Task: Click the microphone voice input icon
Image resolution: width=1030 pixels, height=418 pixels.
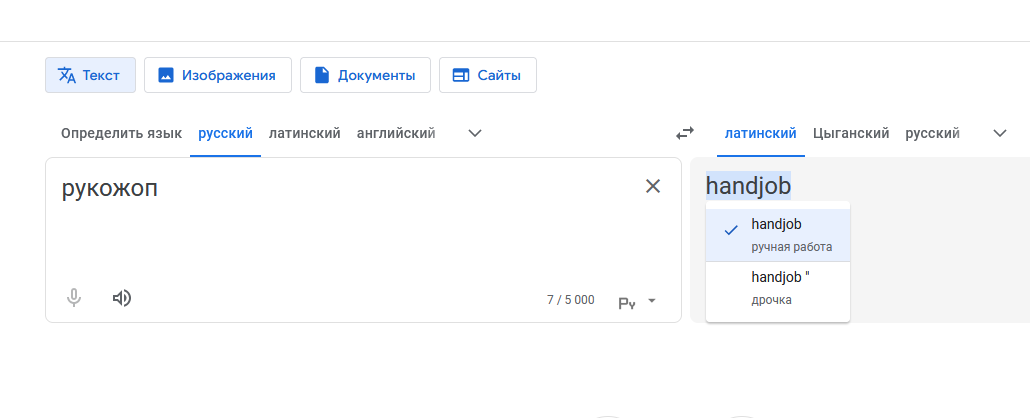Action: (x=74, y=298)
